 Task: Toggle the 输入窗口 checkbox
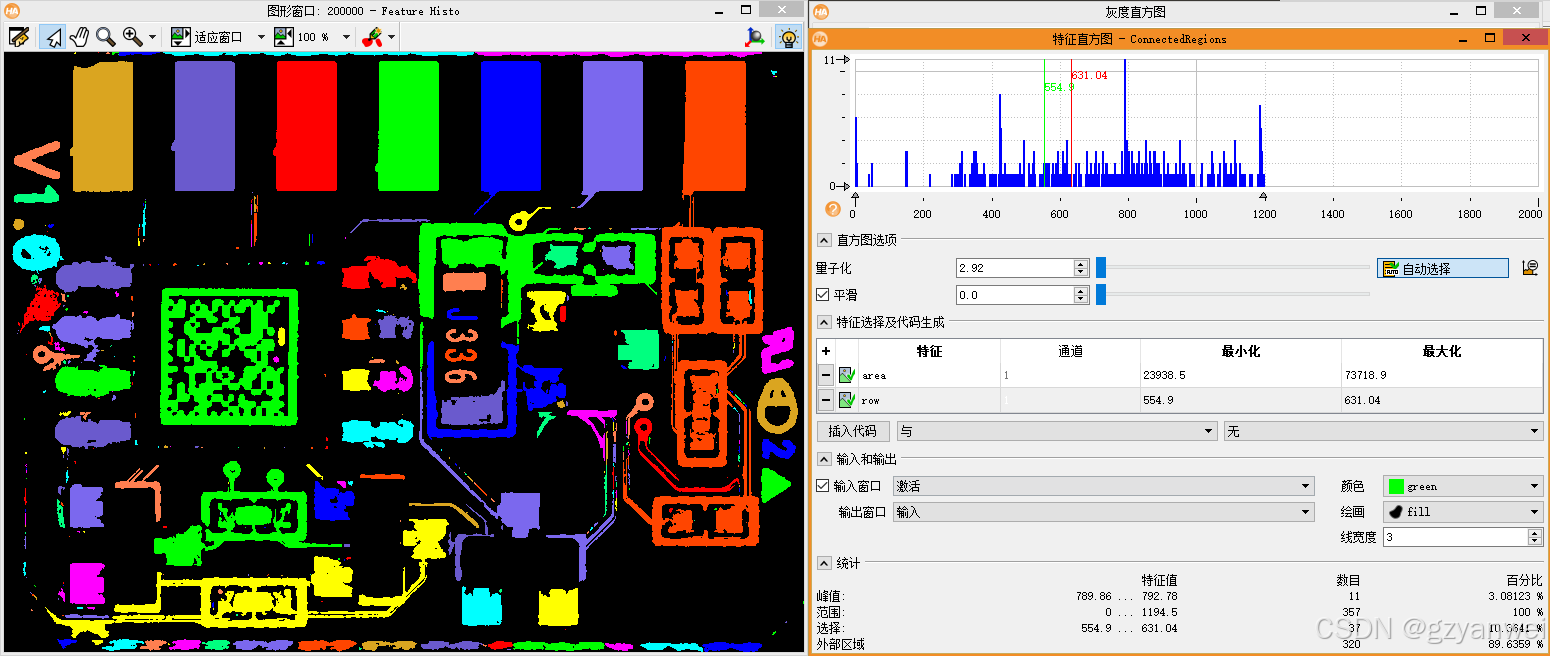click(823, 486)
